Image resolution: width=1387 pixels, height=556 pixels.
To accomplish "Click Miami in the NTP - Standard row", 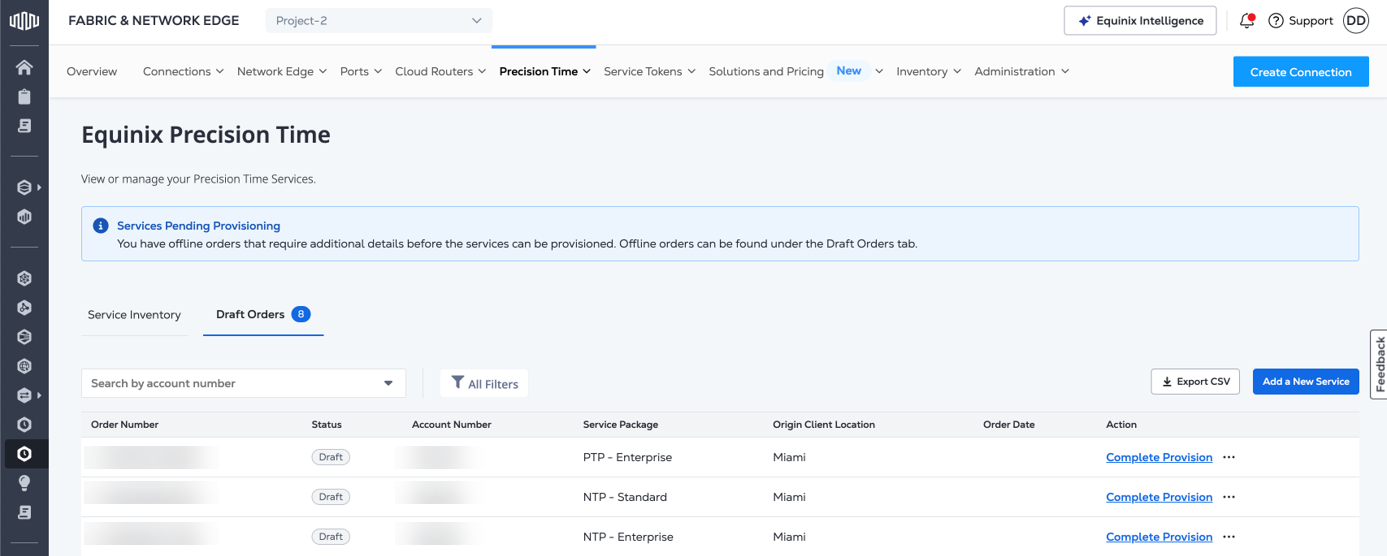I will pyautogui.click(x=789, y=497).
